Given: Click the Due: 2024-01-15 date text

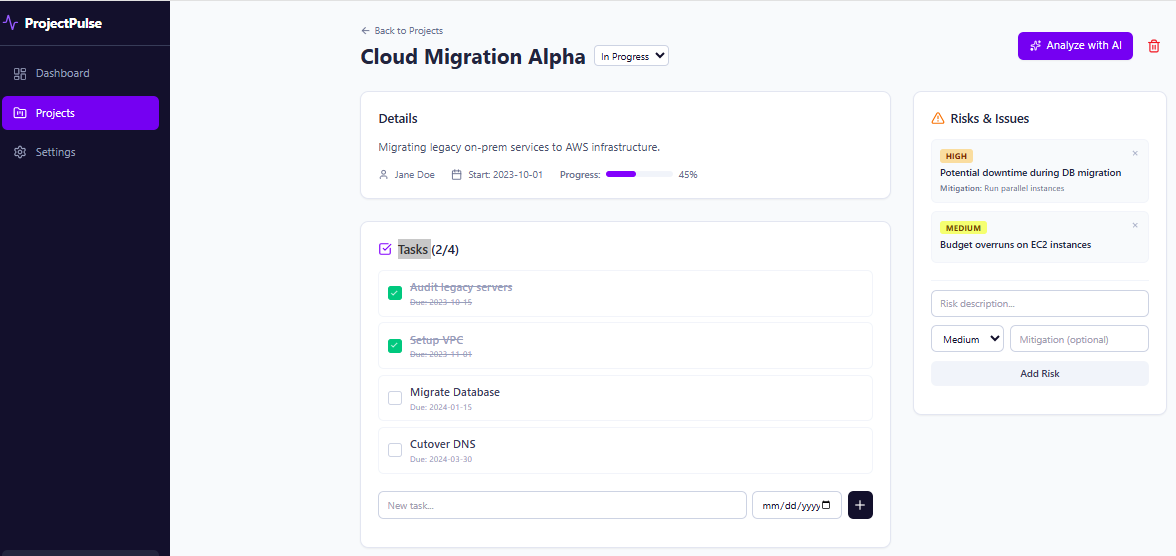Looking at the screenshot, I should pyautogui.click(x=441, y=407).
